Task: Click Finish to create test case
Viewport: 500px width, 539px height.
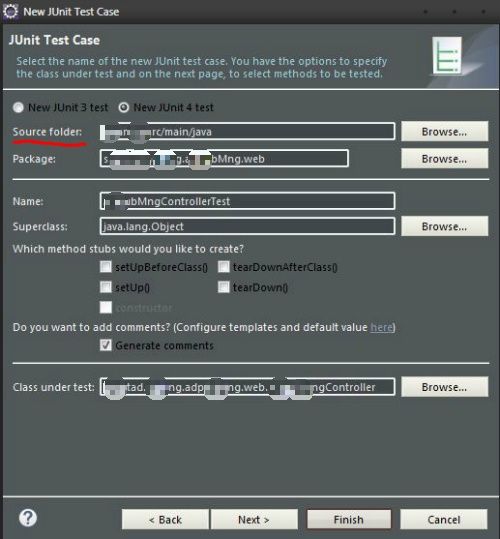Action: [349, 519]
